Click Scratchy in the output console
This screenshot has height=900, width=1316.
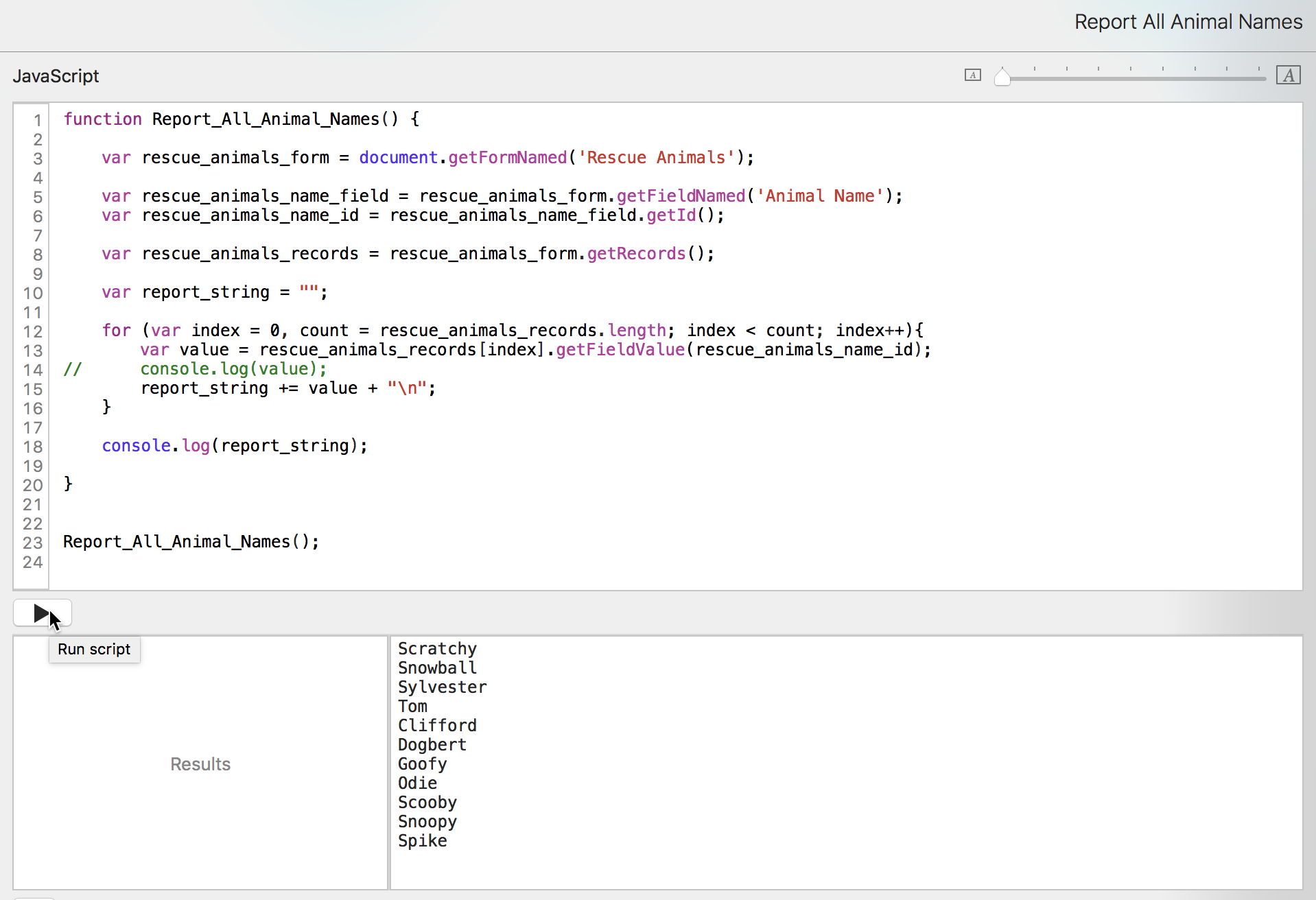point(437,649)
